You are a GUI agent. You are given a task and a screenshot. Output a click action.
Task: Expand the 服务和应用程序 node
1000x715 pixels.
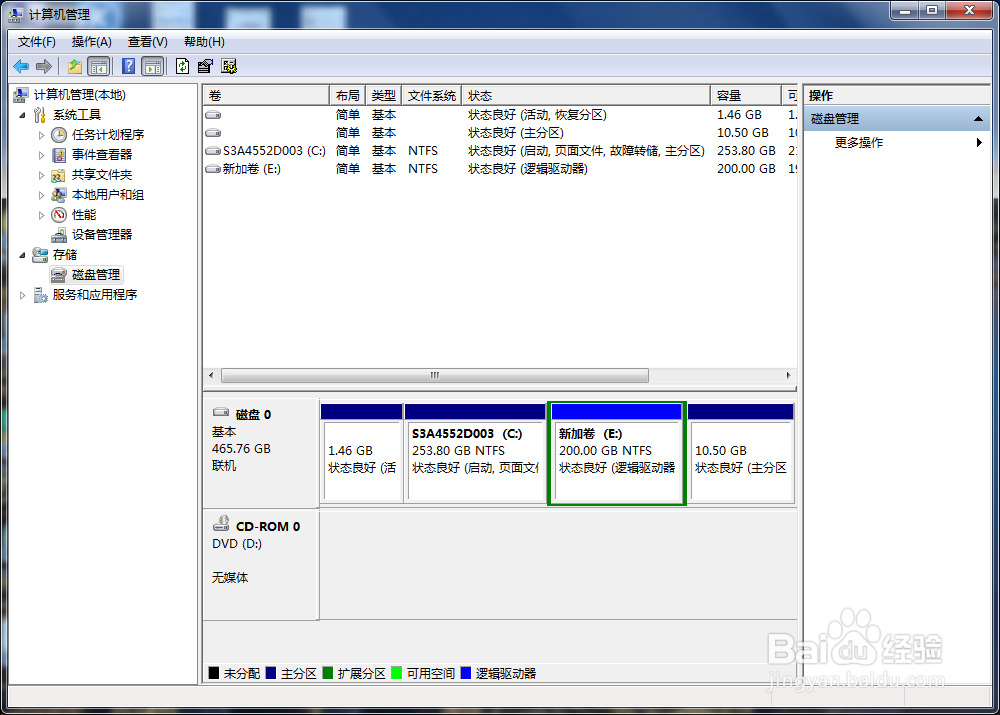coord(22,295)
